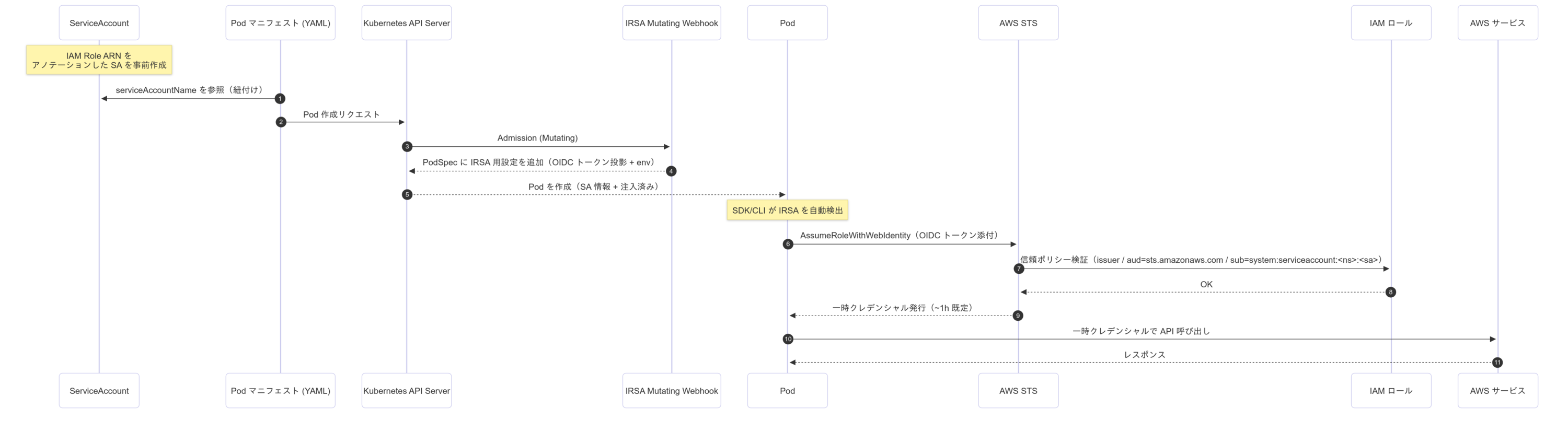Click the footer Kubernetes API Server box
This screenshot has height=431, width=1568.
click(407, 391)
